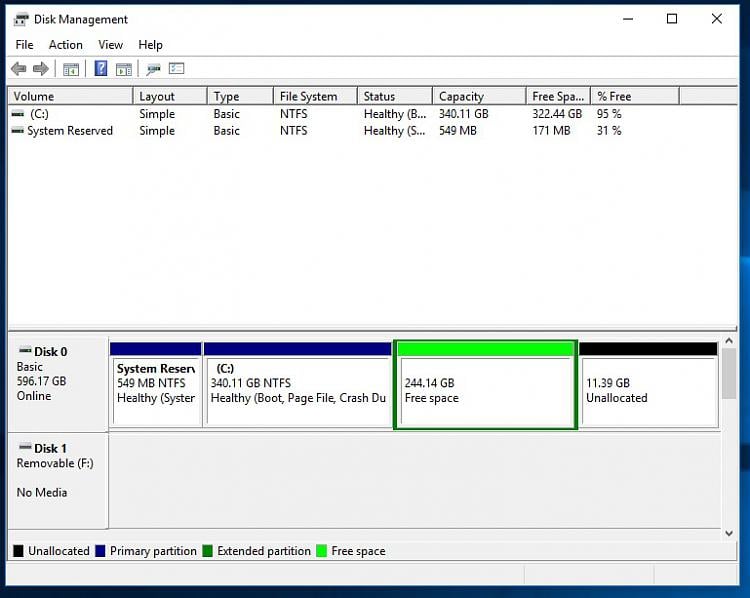Click the 340.11 GB capacity cell
Viewport: 750px width, 598px height.
[463, 114]
